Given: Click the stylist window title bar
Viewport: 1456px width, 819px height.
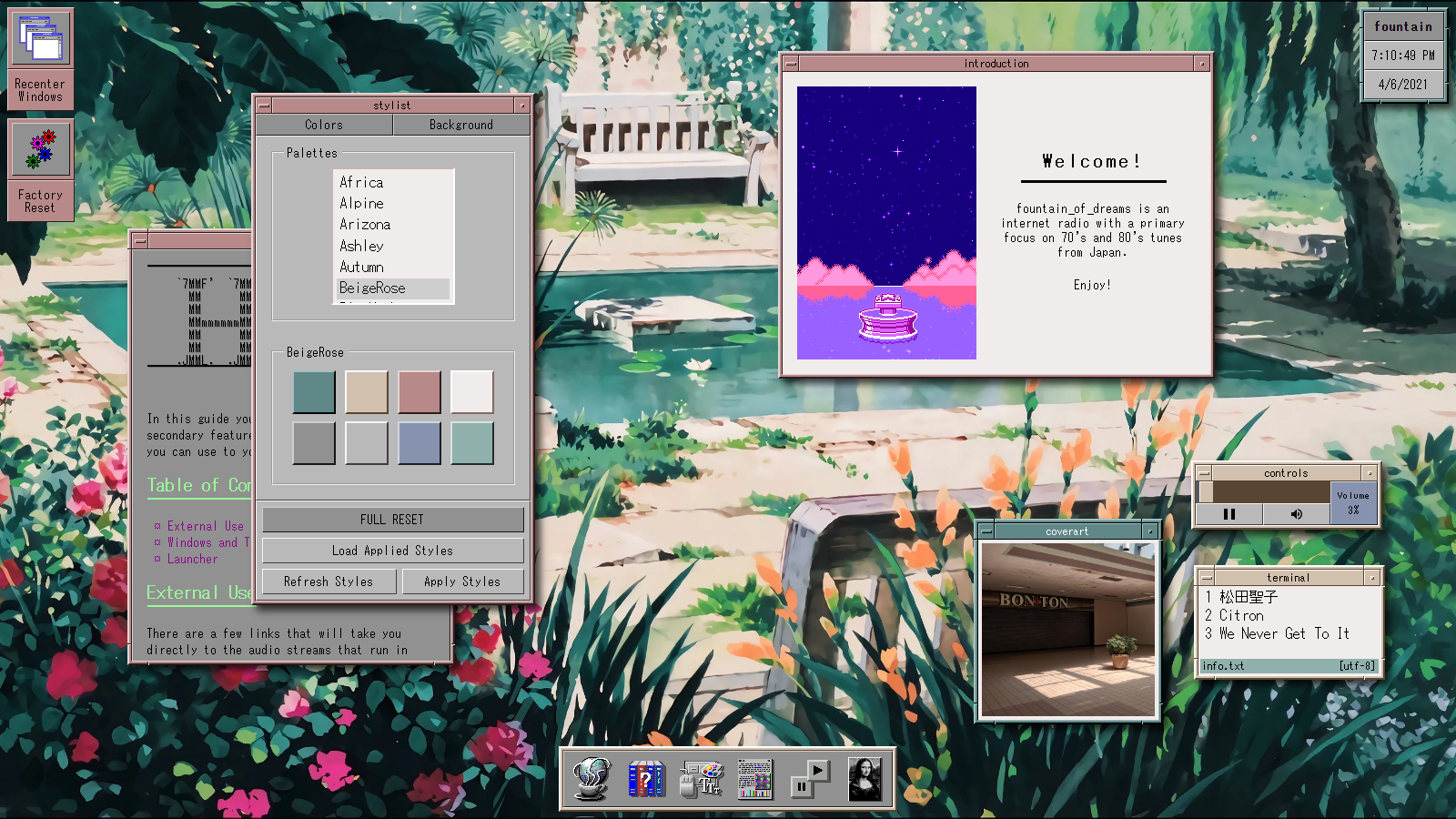Looking at the screenshot, I should pos(392,106).
